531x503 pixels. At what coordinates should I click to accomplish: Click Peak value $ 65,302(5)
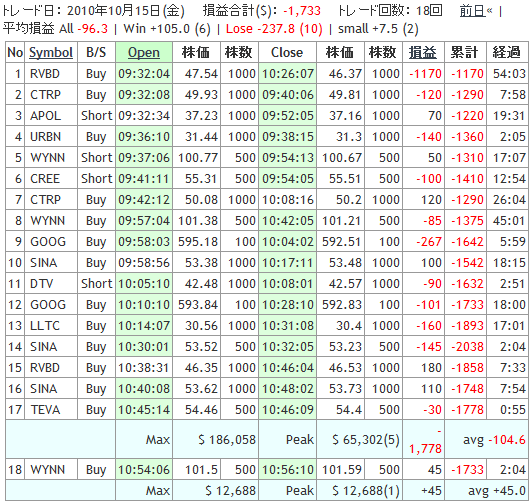point(366,440)
